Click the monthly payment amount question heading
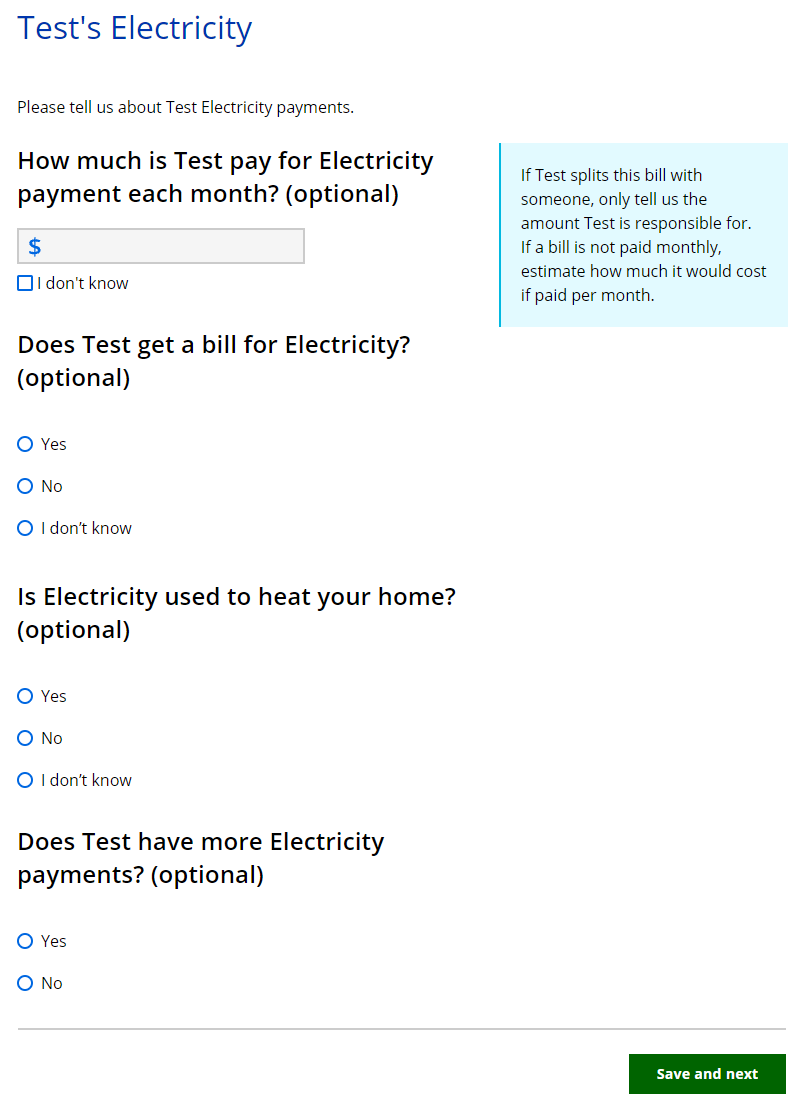796x1103 pixels. coord(225,177)
